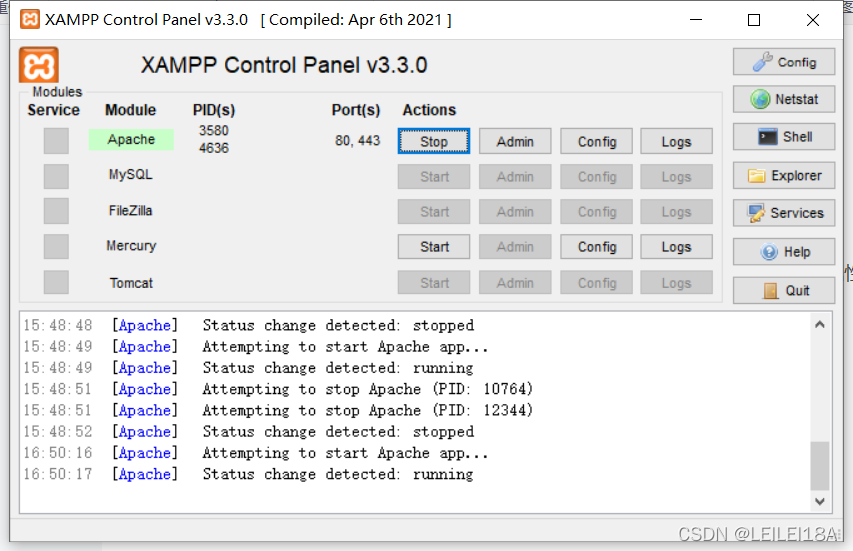Open Tomcat Config button

596,283
